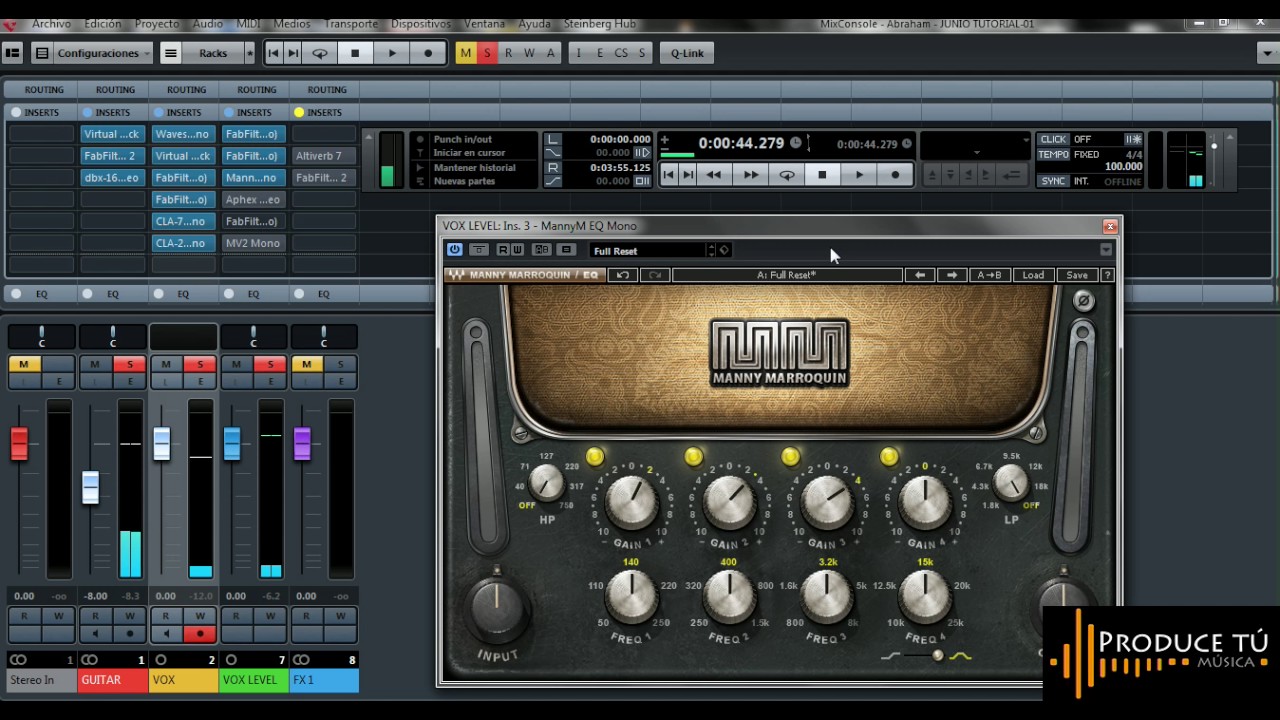Image resolution: width=1280 pixels, height=720 pixels.
Task: Solo the VOX LEVEL channel
Action: coord(270,364)
